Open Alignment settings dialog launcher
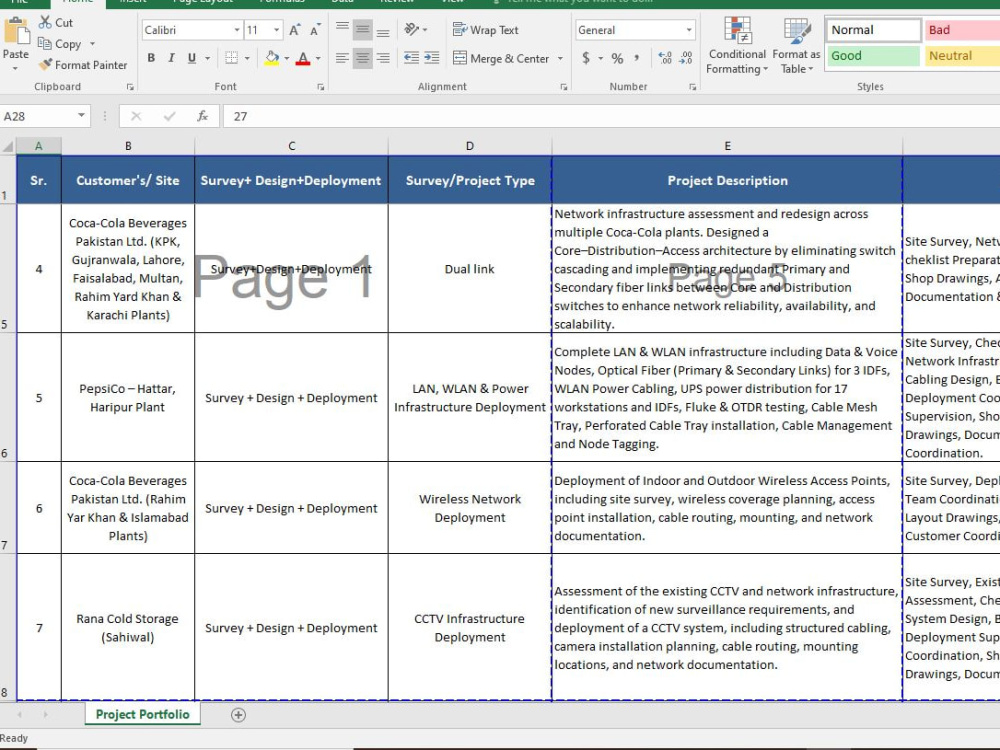This screenshot has width=1000, height=750. [x=564, y=87]
